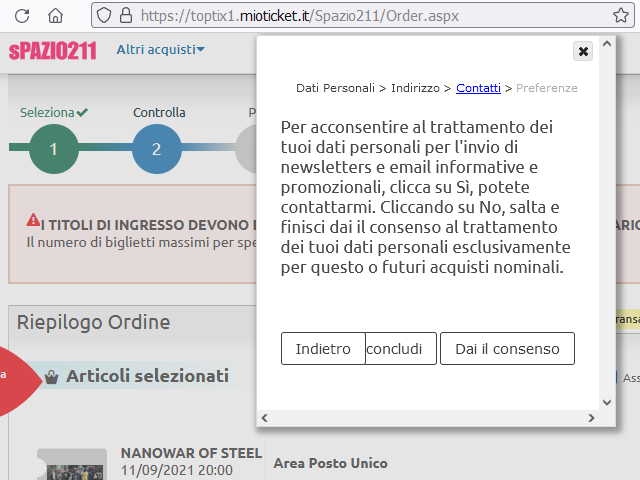This screenshot has width=640, height=480.
Task: Click the event date 11/09/2021 20:00
Action: (x=177, y=470)
